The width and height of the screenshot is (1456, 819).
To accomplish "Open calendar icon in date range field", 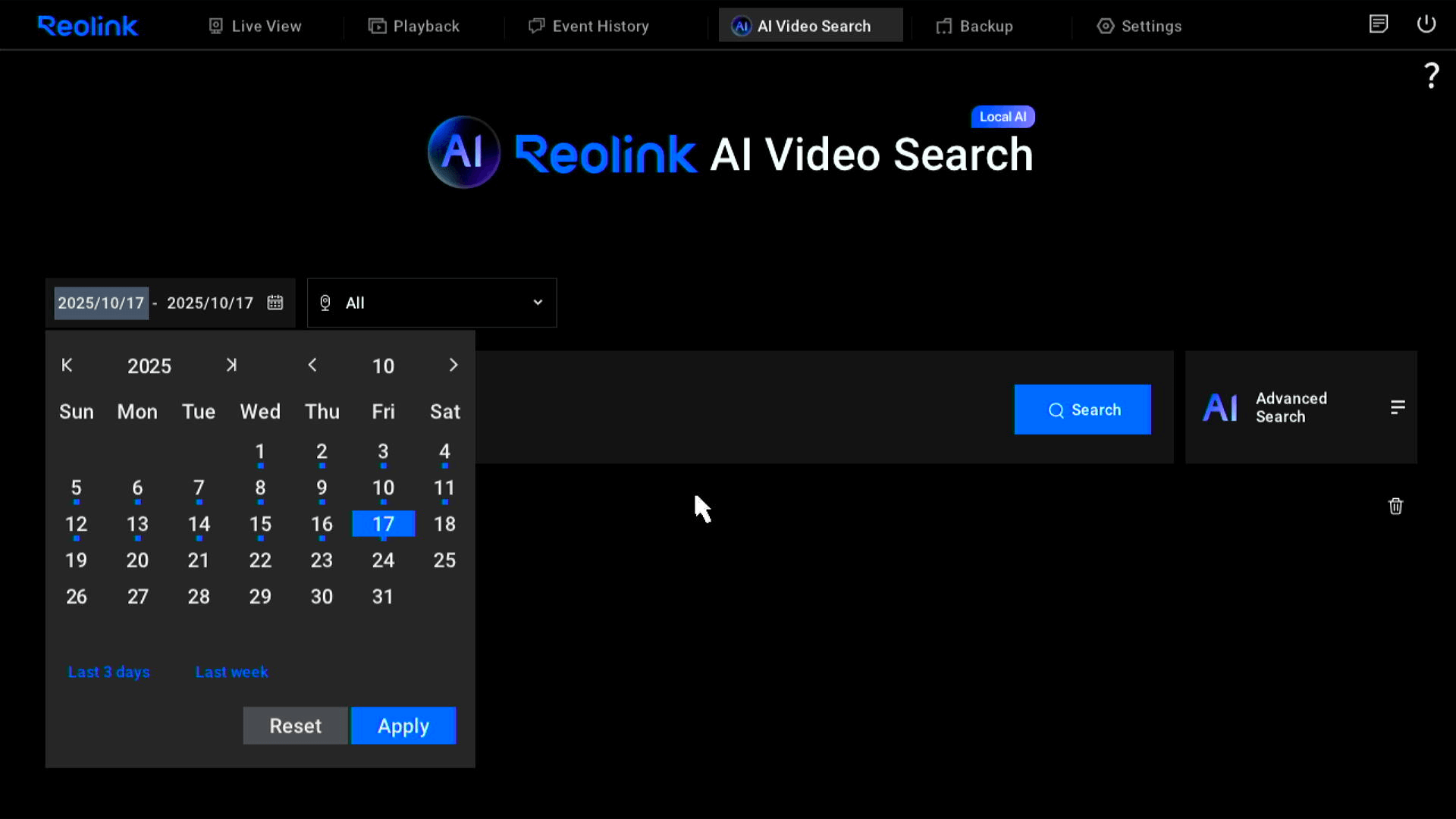I will [275, 303].
